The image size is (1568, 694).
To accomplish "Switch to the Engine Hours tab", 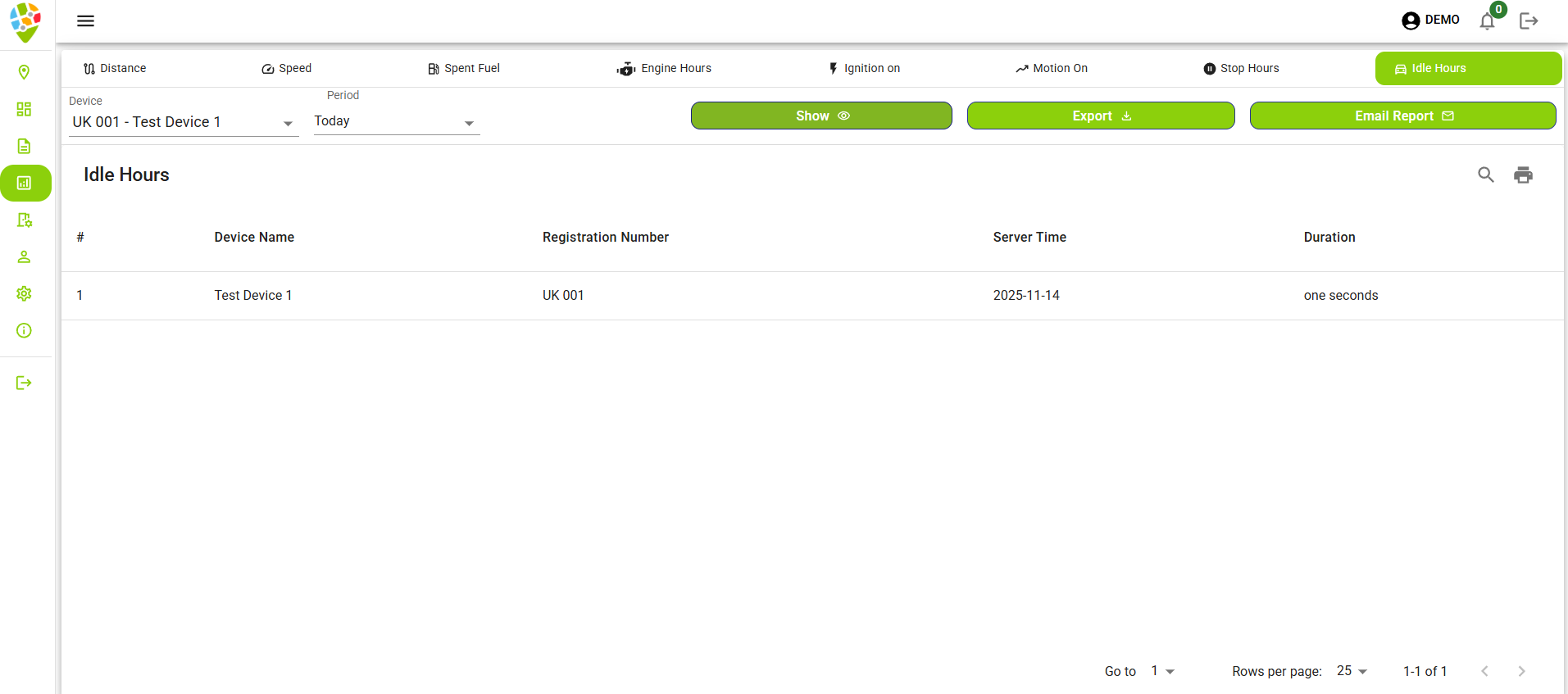I will (x=664, y=68).
